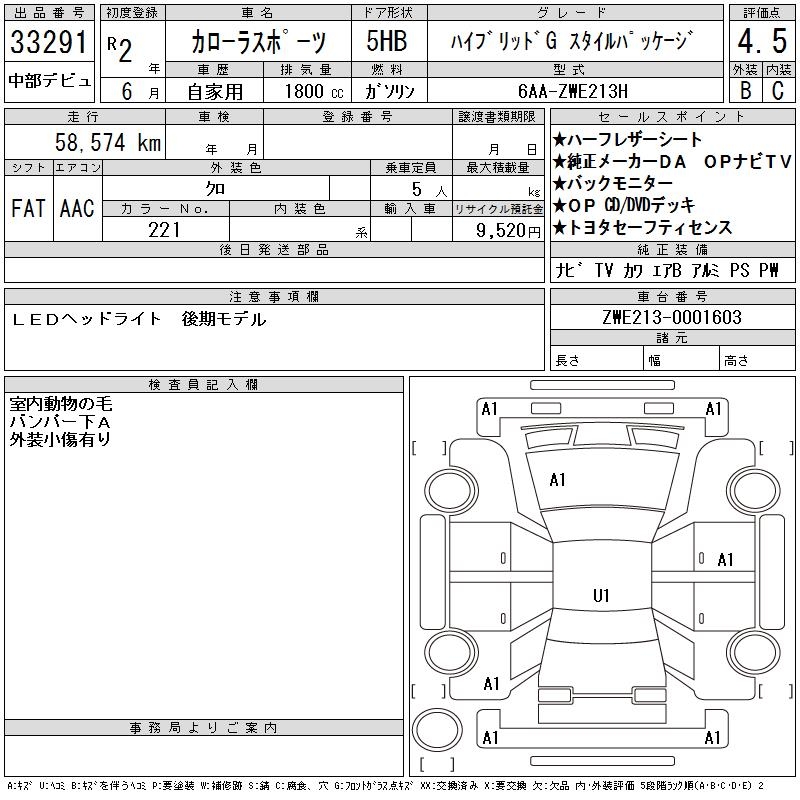Click the inspector note 室内動物の毛
The width and height of the screenshot is (800, 800).
[61, 405]
